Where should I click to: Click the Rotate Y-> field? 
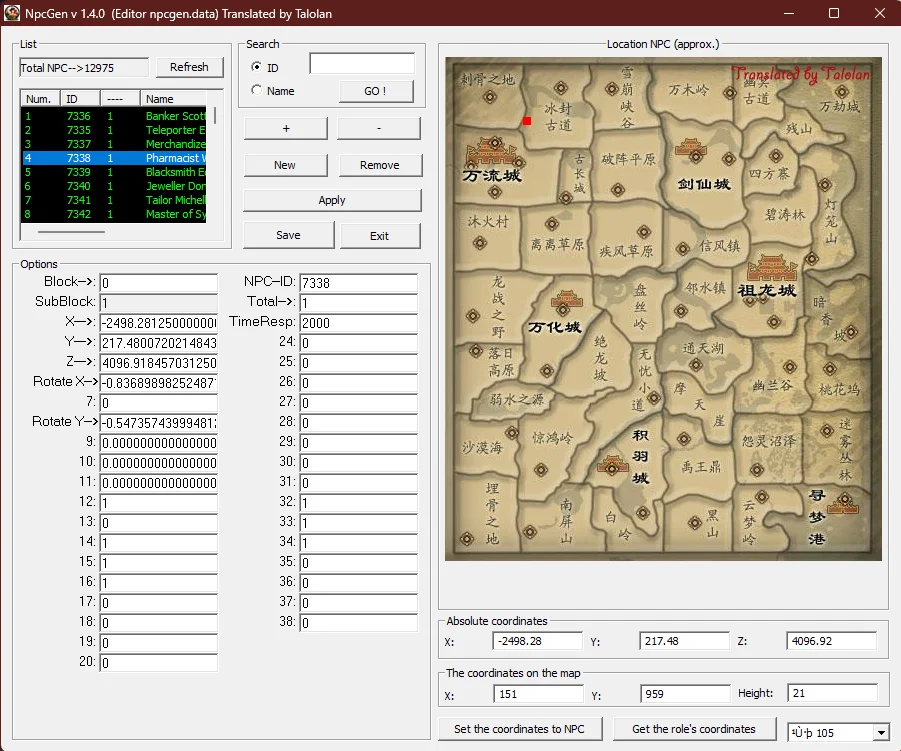159,423
